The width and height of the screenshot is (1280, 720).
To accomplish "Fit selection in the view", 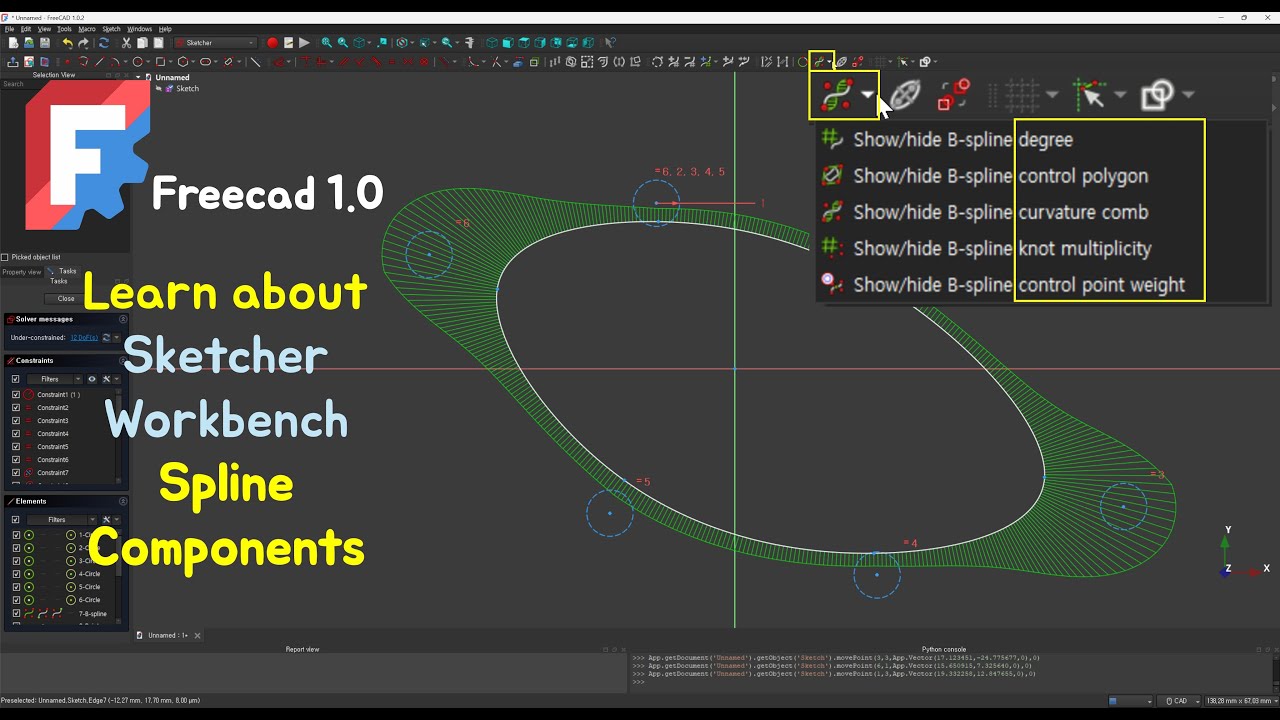I will click(343, 43).
